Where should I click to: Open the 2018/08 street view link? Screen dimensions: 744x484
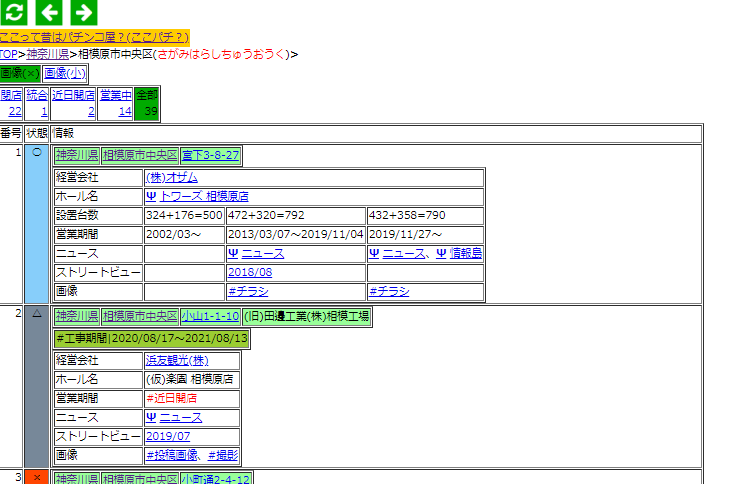click(249, 272)
